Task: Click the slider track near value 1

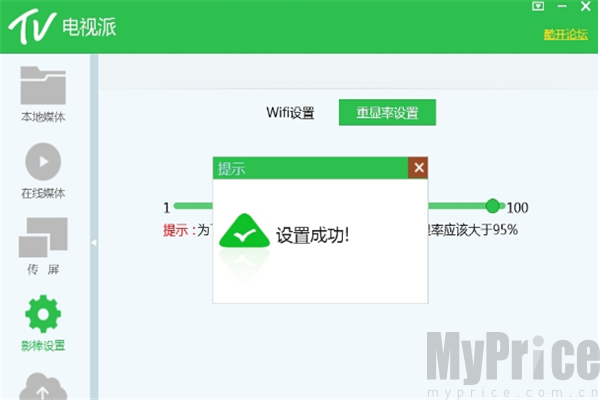Action: (x=193, y=206)
